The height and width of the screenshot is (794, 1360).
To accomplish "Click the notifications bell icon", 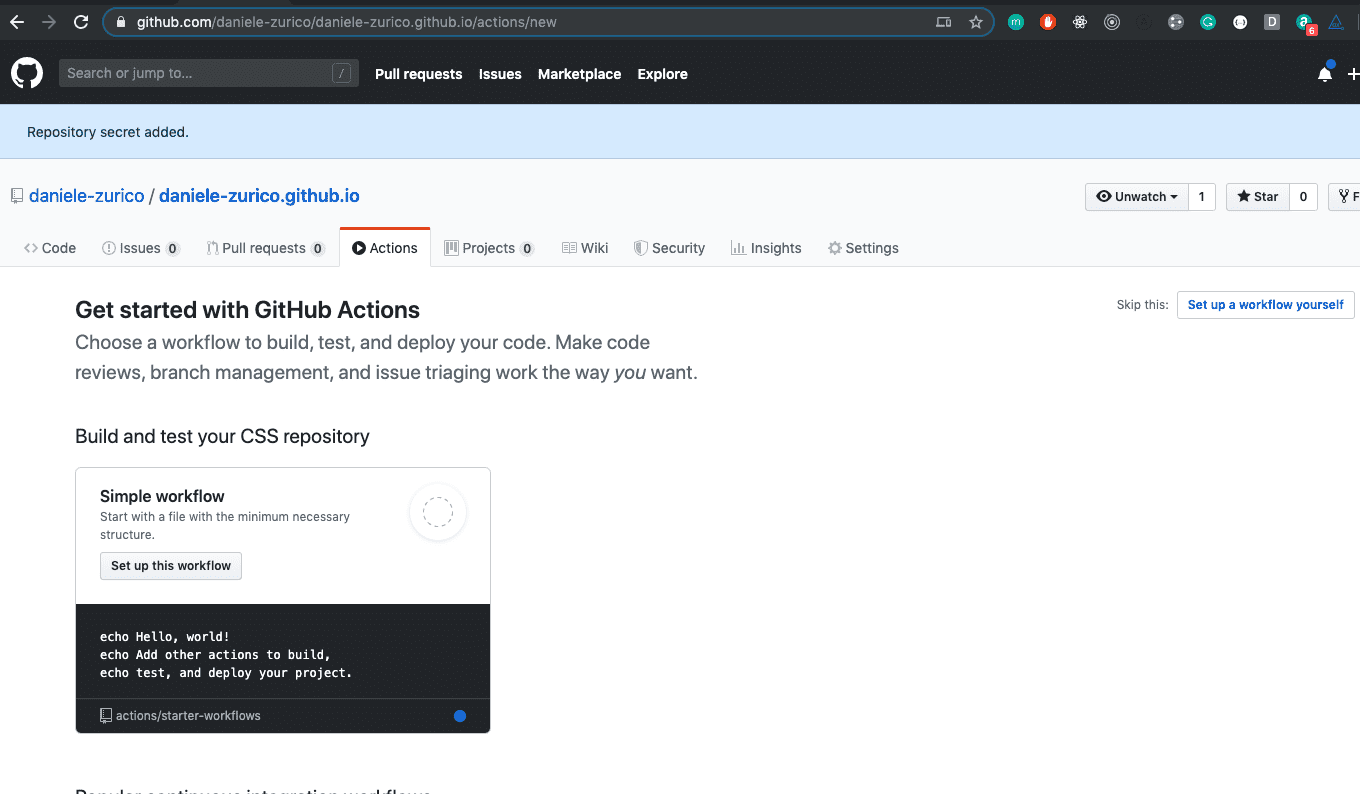I will 1324,72.
